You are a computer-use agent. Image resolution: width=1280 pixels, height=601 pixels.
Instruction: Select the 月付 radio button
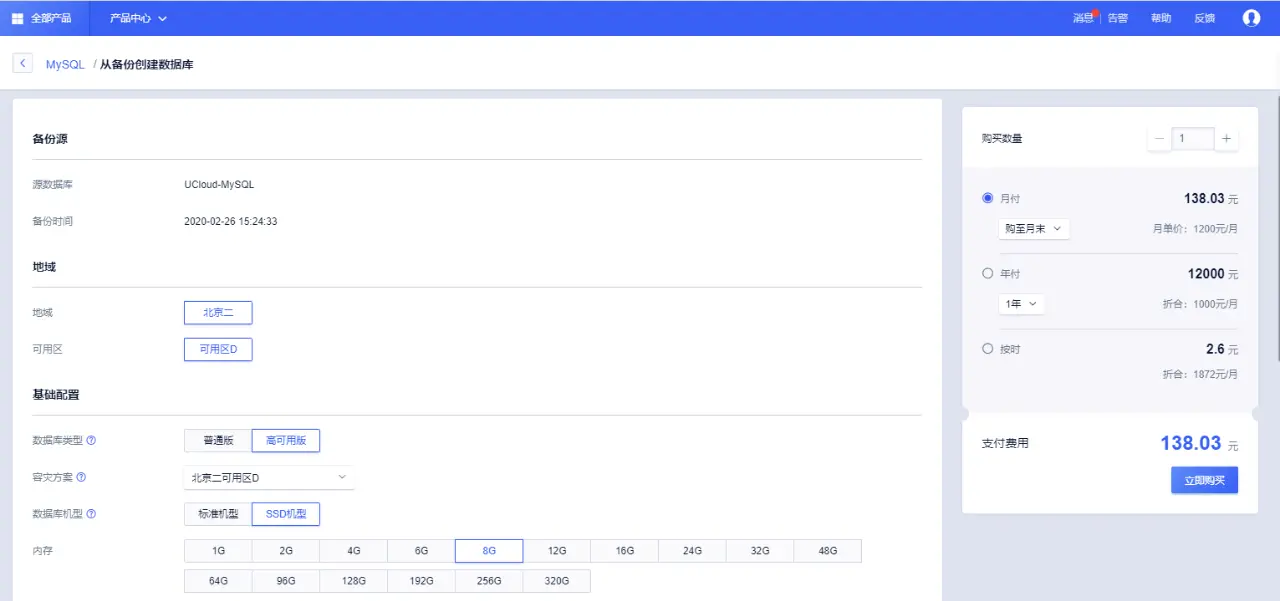988,198
